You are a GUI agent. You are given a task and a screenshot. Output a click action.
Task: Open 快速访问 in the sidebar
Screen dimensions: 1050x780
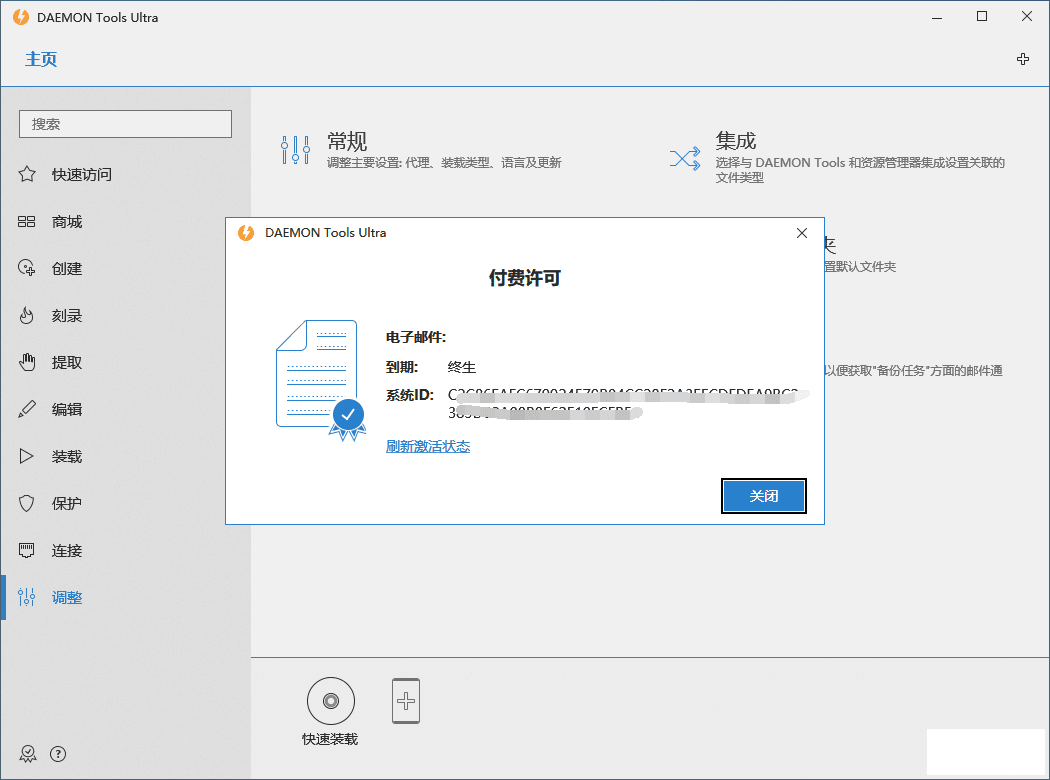pos(82,175)
